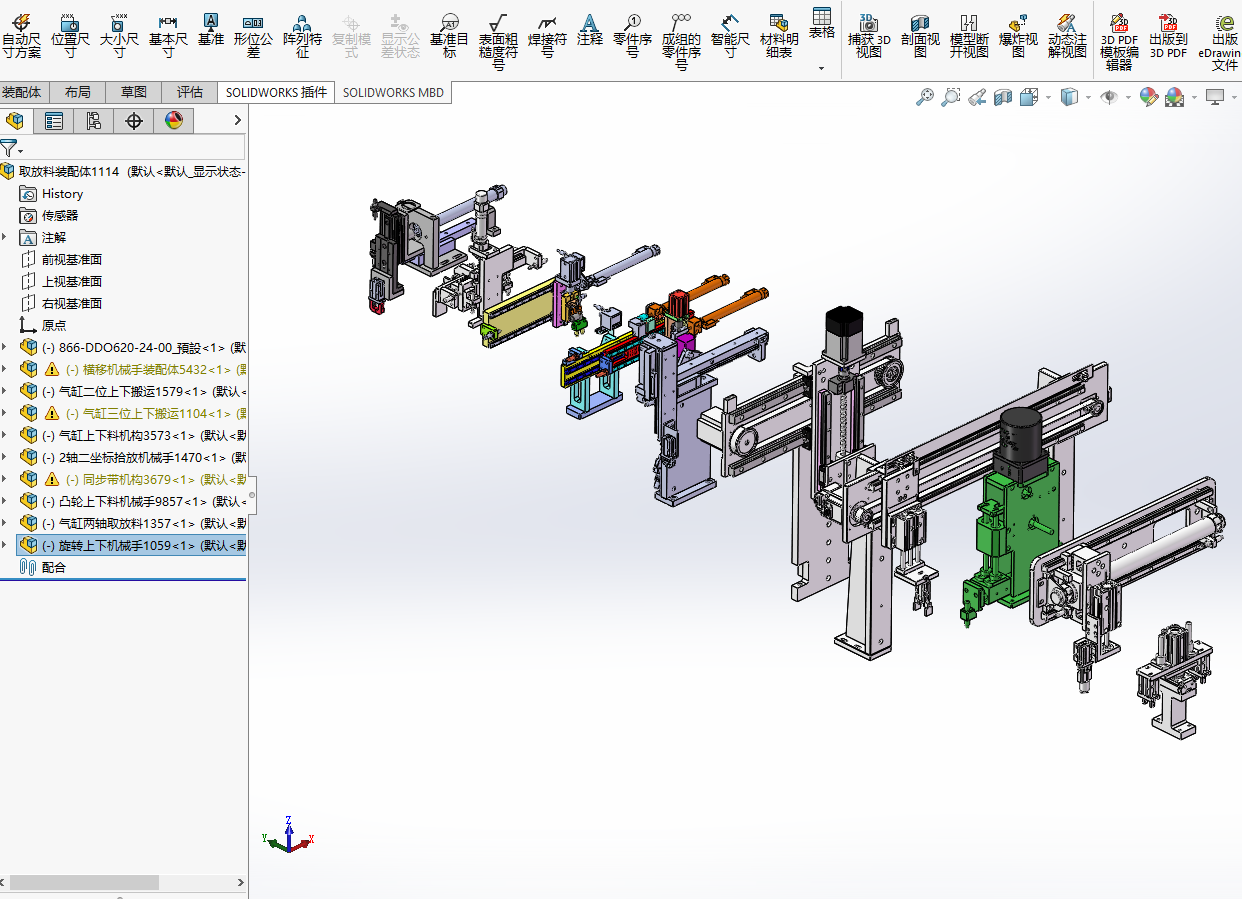Click the Previous View icon
Image resolution: width=1242 pixels, height=899 pixels.
pyautogui.click(x=978, y=97)
